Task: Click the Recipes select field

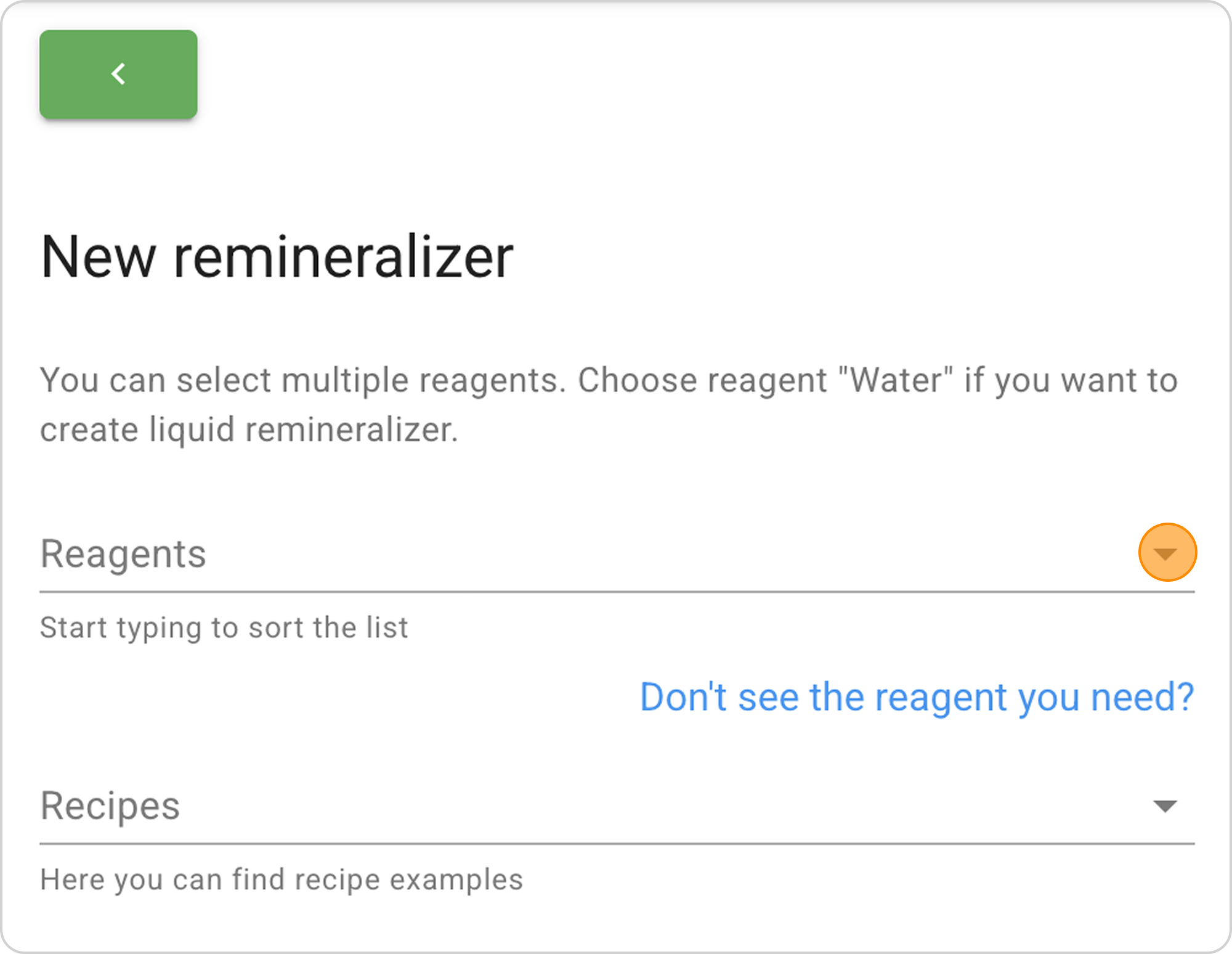Action: tap(554, 806)
